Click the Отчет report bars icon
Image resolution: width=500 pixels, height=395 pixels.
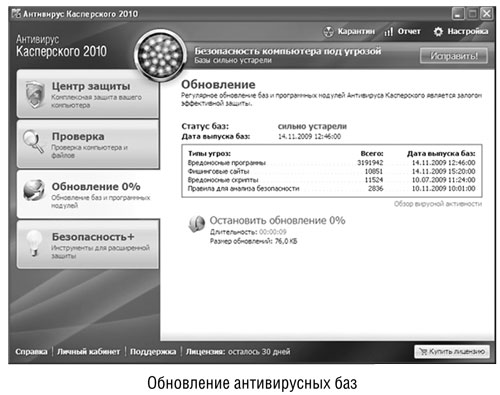(x=389, y=32)
